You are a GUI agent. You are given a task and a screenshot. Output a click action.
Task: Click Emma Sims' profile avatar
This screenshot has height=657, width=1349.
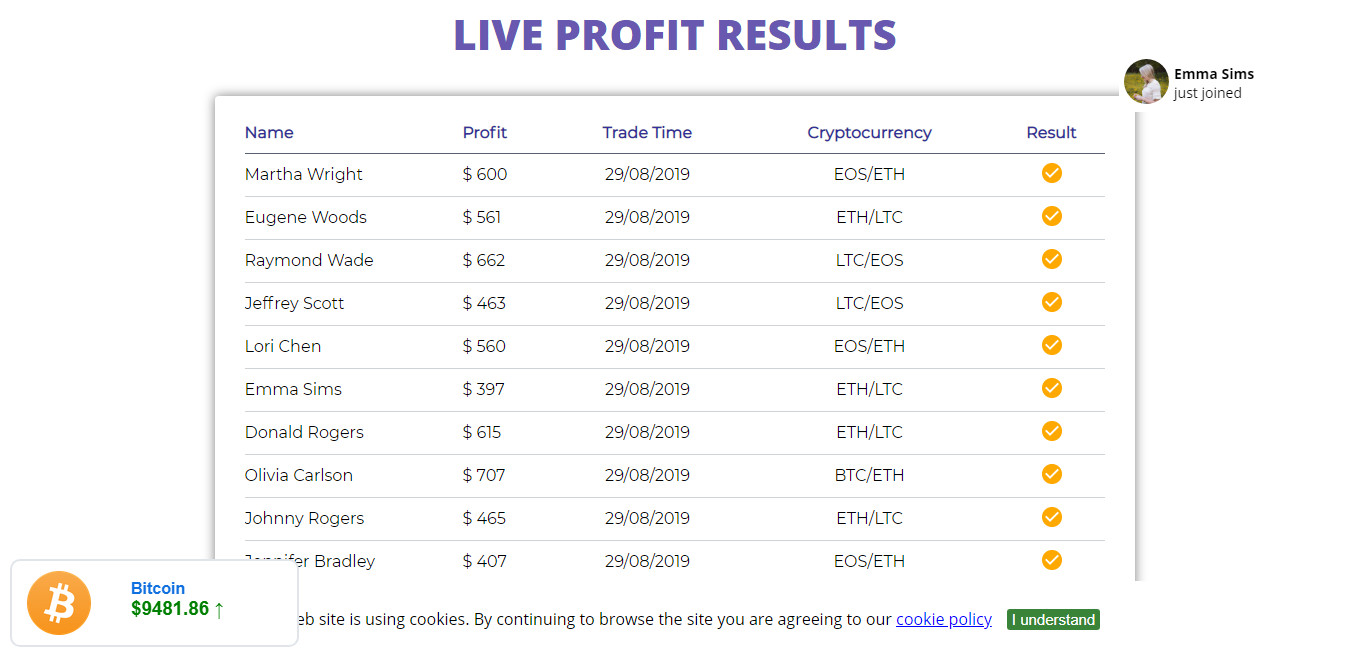pos(1146,82)
